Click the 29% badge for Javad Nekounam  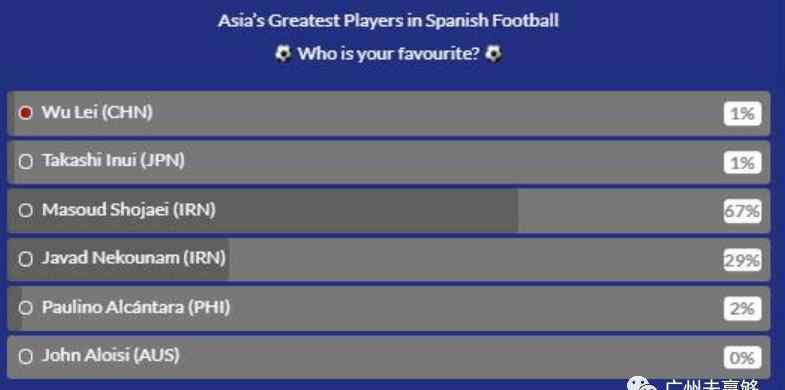point(742,260)
